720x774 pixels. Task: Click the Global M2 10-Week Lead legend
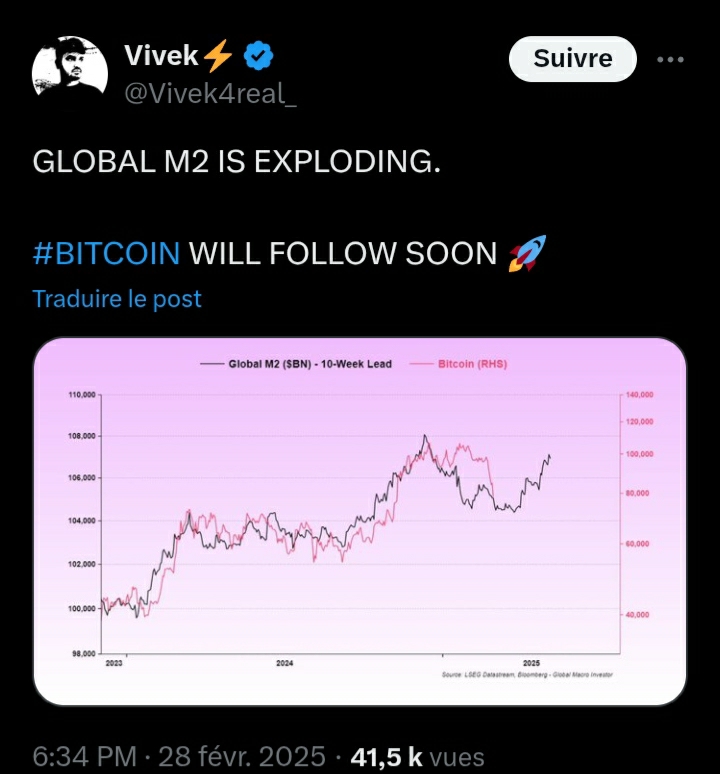coord(296,364)
